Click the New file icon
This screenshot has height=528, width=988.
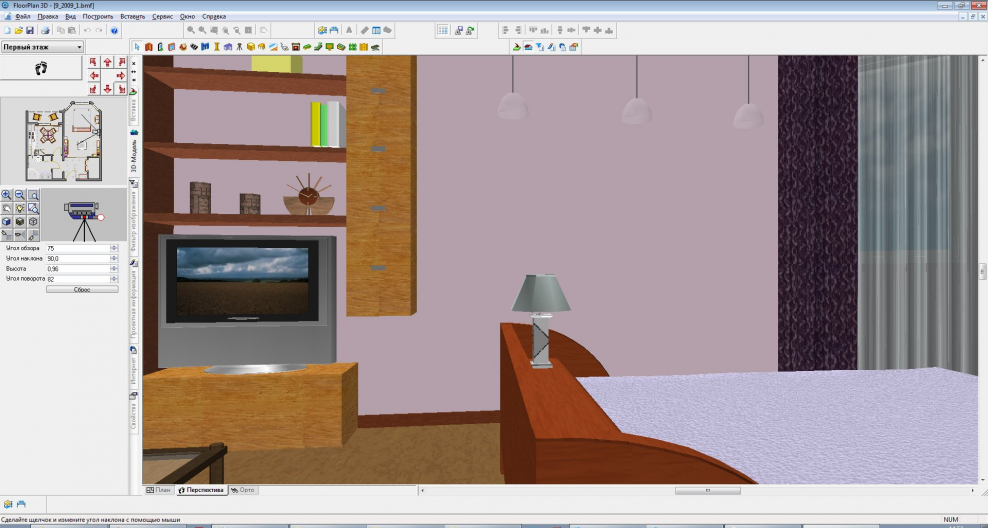pyautogui.click(x=8, y=30)
